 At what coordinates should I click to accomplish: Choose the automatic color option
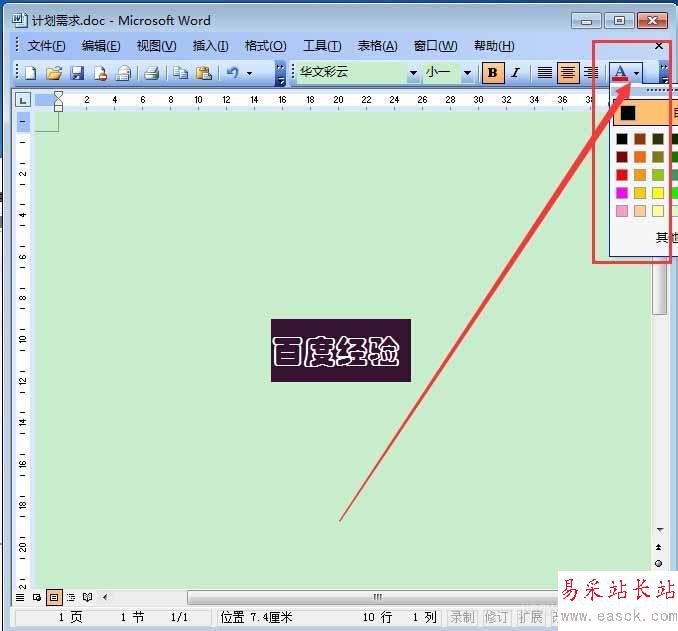(x=645, y=113)
